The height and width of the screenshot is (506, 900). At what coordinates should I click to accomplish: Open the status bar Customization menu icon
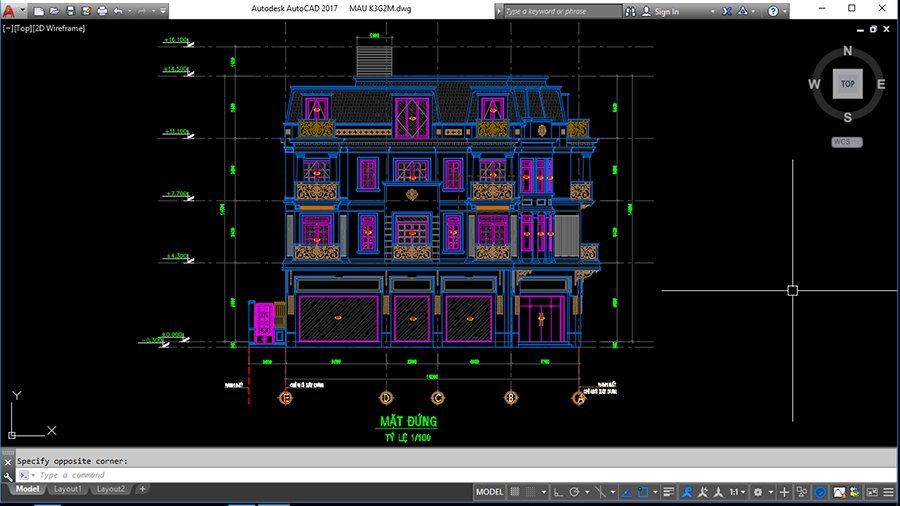889,492
